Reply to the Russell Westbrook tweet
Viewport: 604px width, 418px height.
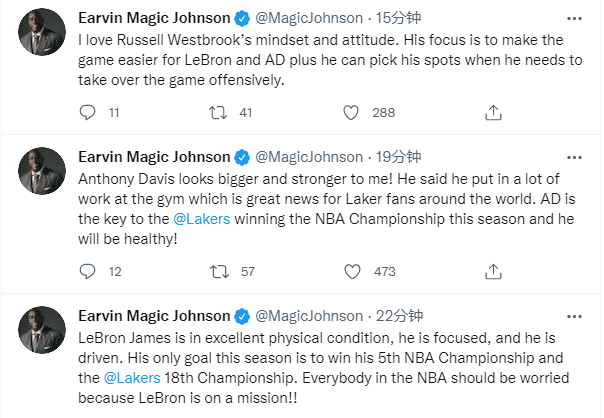point(86,113)
